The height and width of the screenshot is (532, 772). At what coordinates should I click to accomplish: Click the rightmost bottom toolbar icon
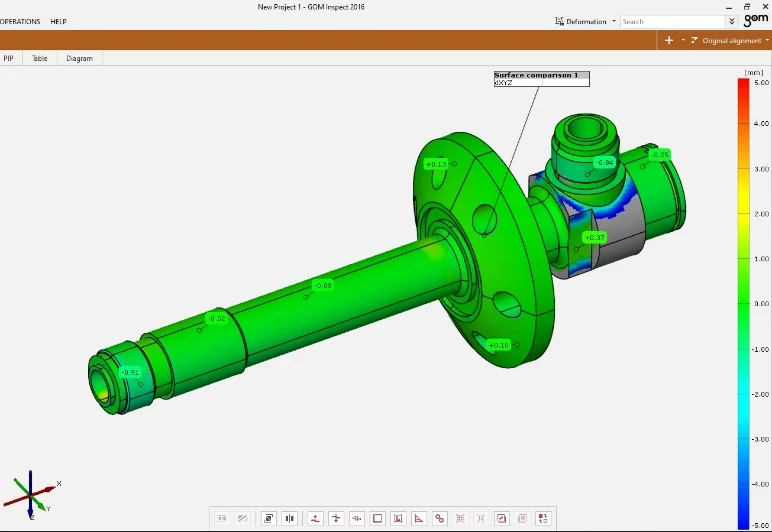[543, 518]
